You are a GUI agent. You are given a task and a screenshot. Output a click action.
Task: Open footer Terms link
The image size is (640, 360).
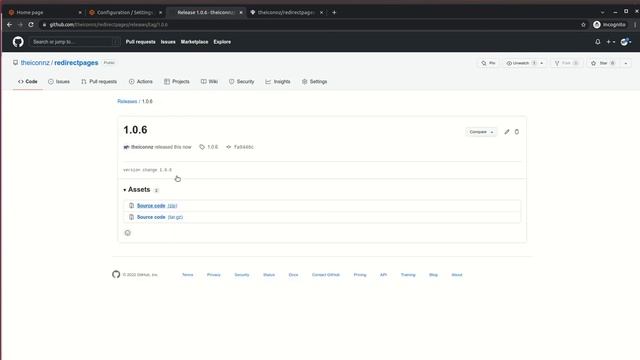click(187, 275)
